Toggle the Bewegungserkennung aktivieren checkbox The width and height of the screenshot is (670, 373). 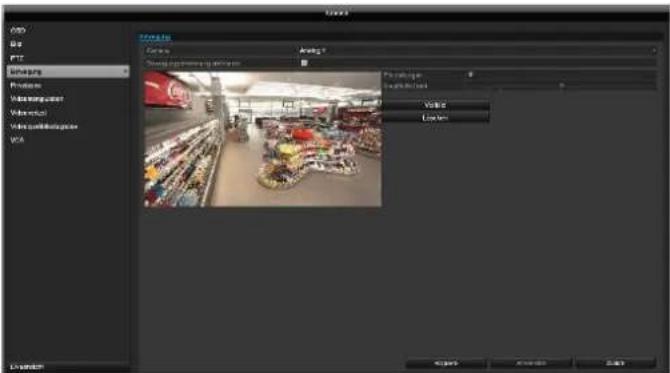(x=304, y=63)
